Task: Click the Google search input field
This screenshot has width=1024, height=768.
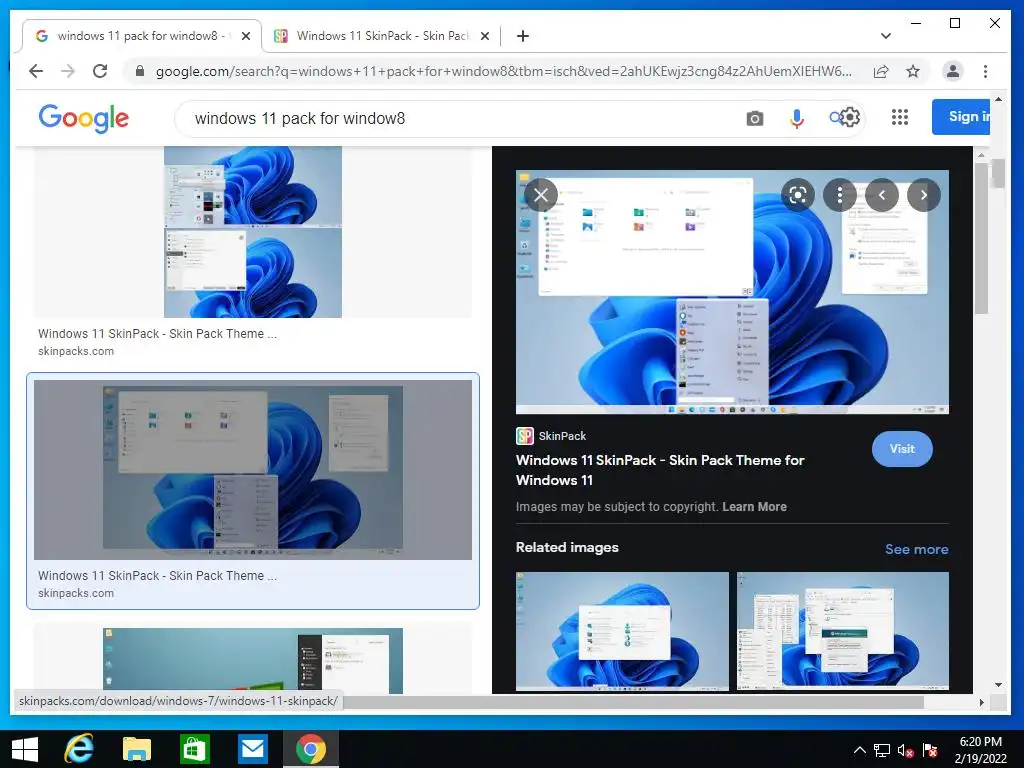Action: 457,119
